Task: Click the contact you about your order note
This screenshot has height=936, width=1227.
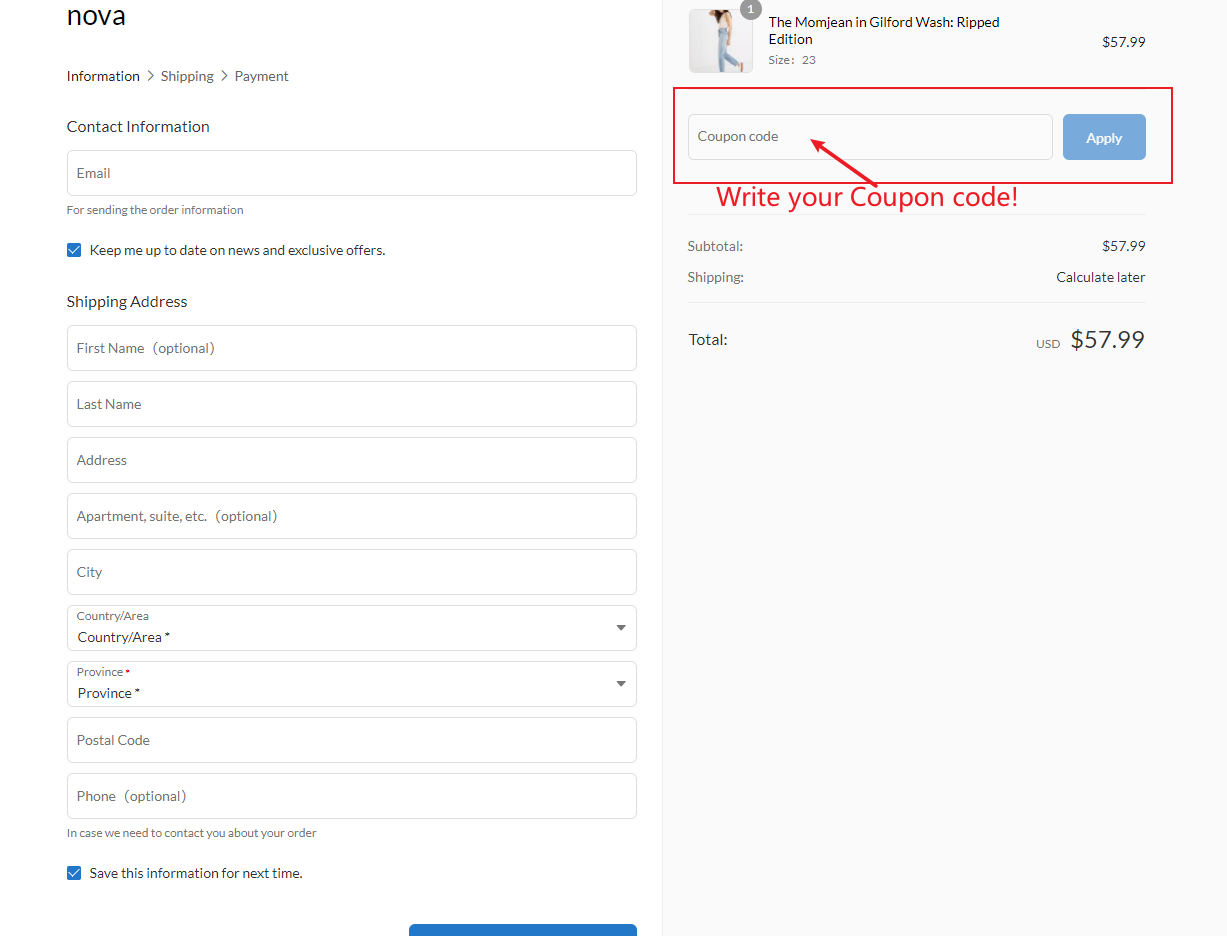Action: 192,833
